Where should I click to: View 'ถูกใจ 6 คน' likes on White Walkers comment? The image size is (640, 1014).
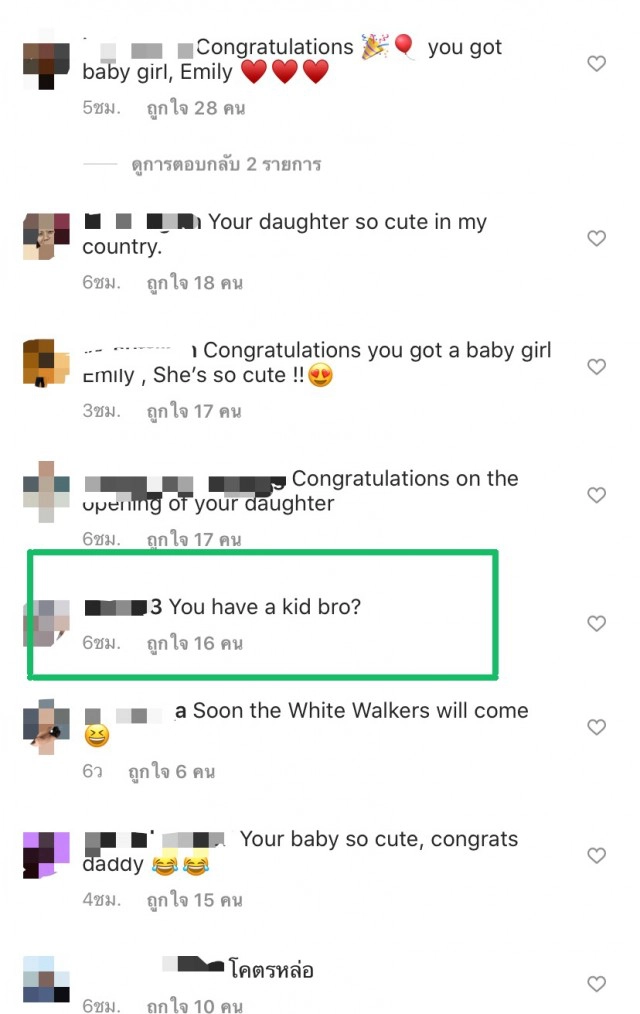pyautogui.click(x=171, y=771)
